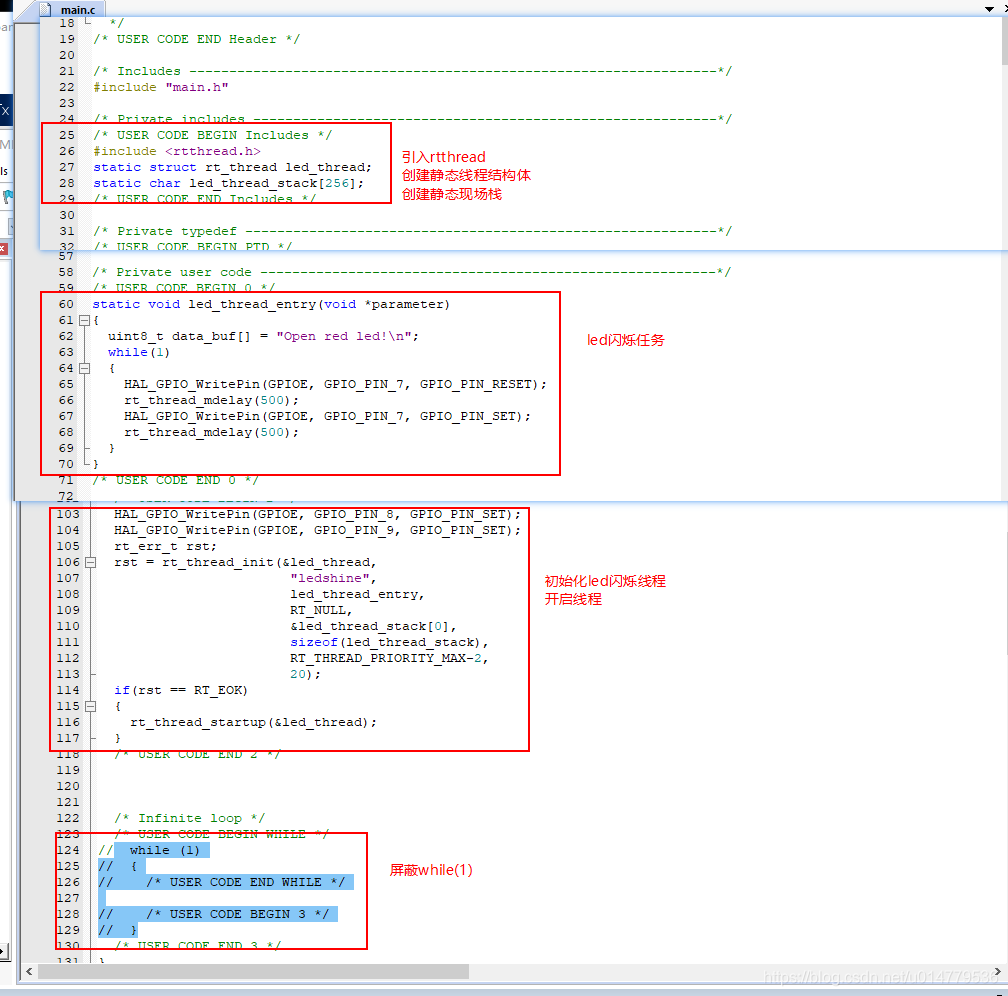The width and height of the screenshot is (1008, 996).
Task: Click the rt_err_t rst declaration
Action: pyautogui.click(x=165, y=547)
